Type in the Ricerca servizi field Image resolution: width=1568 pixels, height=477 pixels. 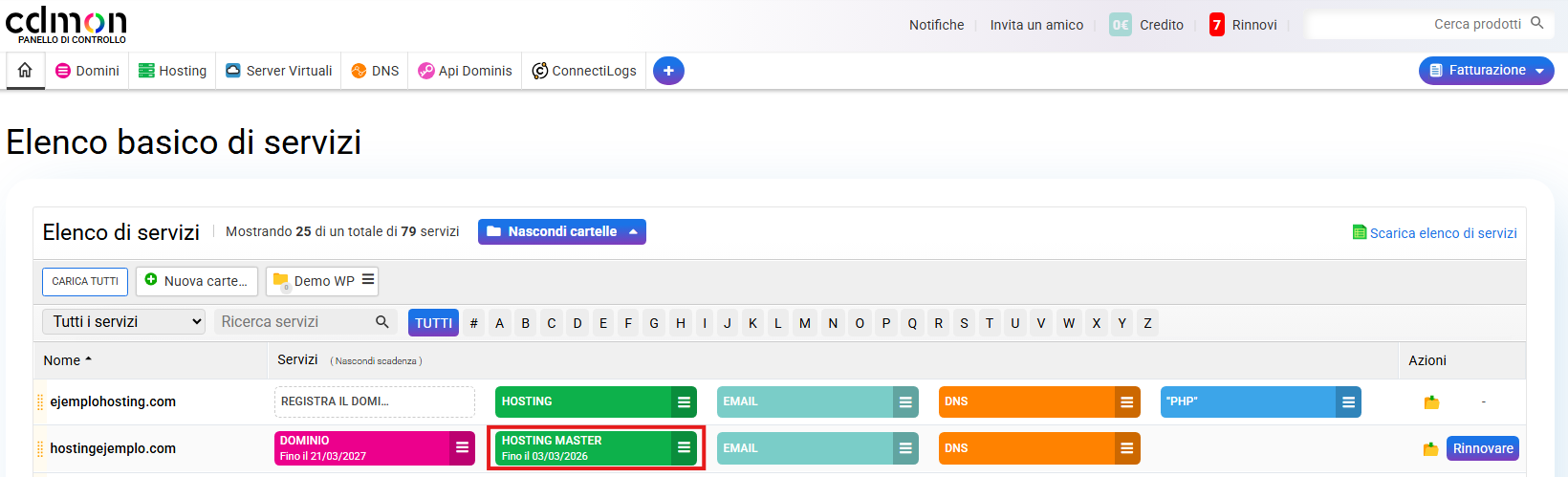(294, 322)
